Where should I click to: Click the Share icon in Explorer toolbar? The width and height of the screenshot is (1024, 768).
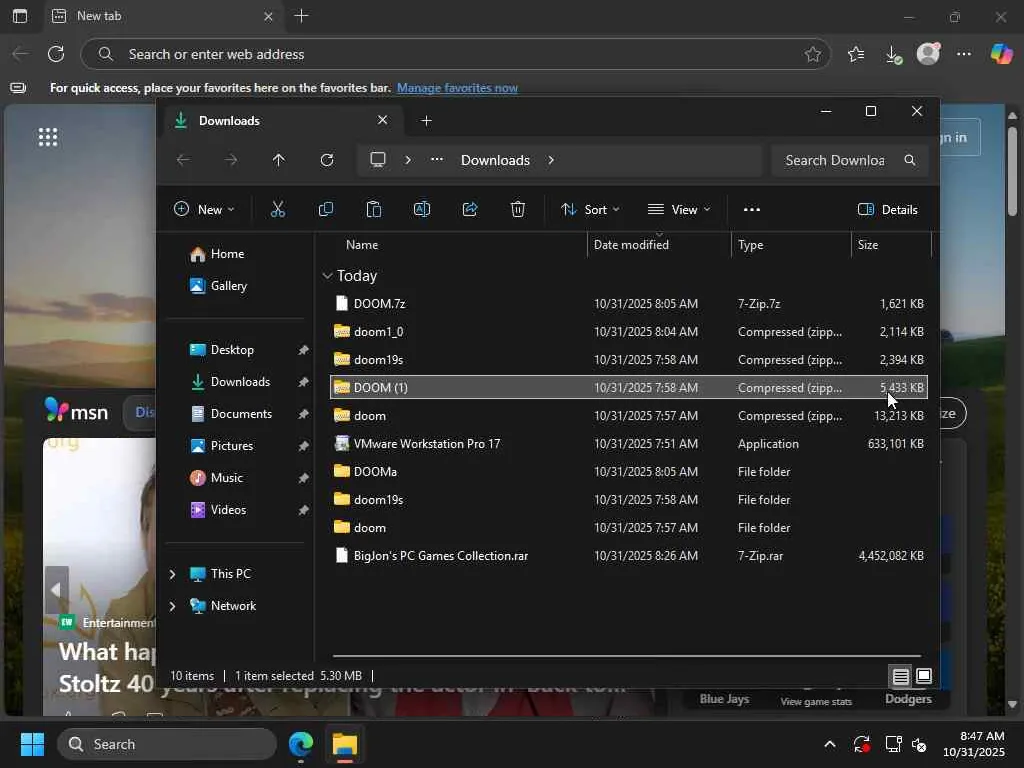tap(470, 209)
